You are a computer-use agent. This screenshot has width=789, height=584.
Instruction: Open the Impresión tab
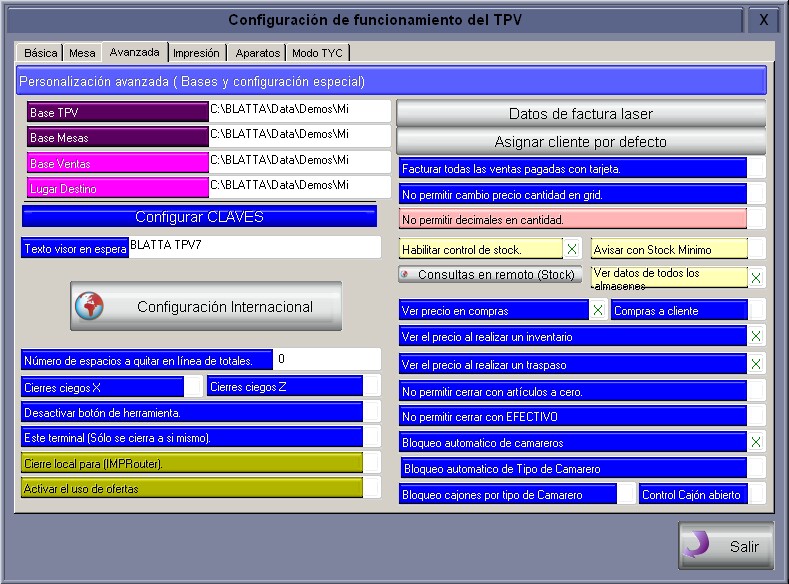(196, 53)
